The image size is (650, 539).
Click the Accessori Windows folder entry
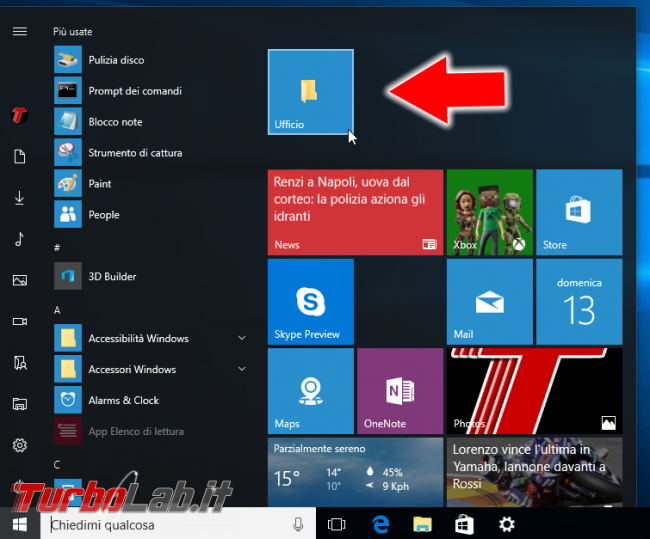pos(151,369)
